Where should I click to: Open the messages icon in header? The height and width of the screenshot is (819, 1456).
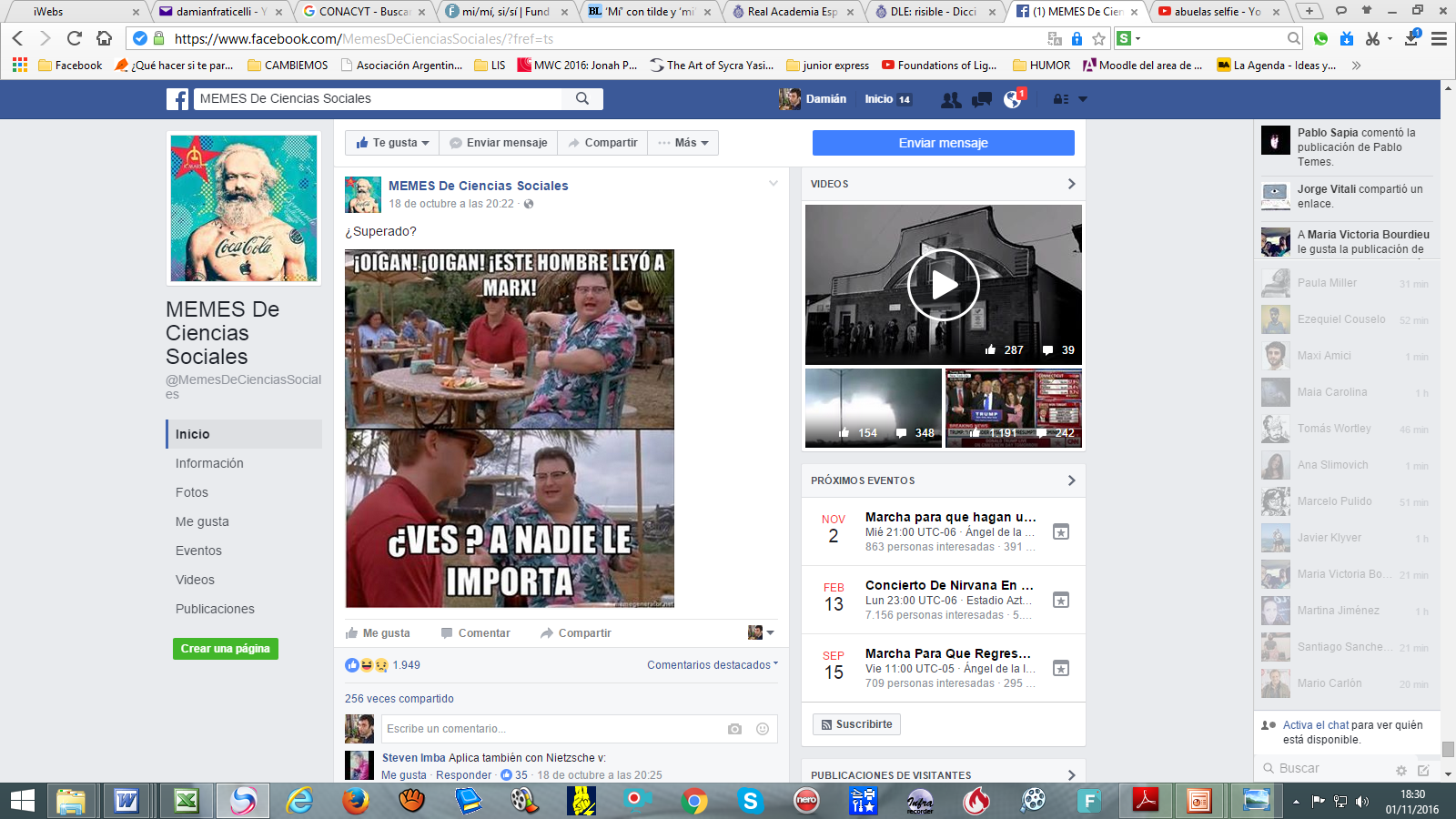982,99
